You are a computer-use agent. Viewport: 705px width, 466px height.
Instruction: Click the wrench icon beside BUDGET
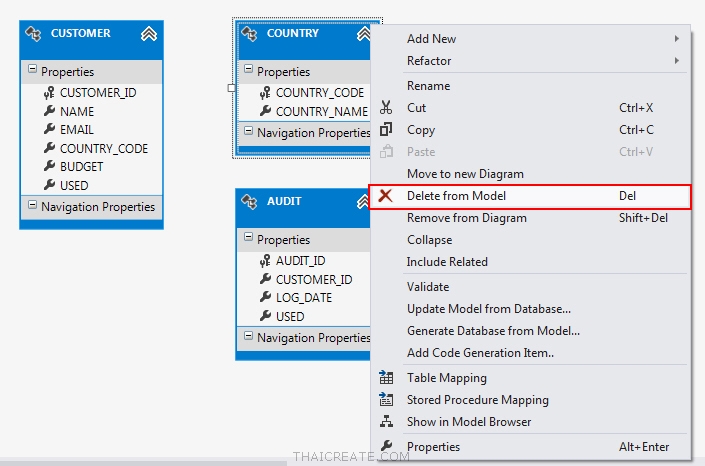[x=49, y=166]
